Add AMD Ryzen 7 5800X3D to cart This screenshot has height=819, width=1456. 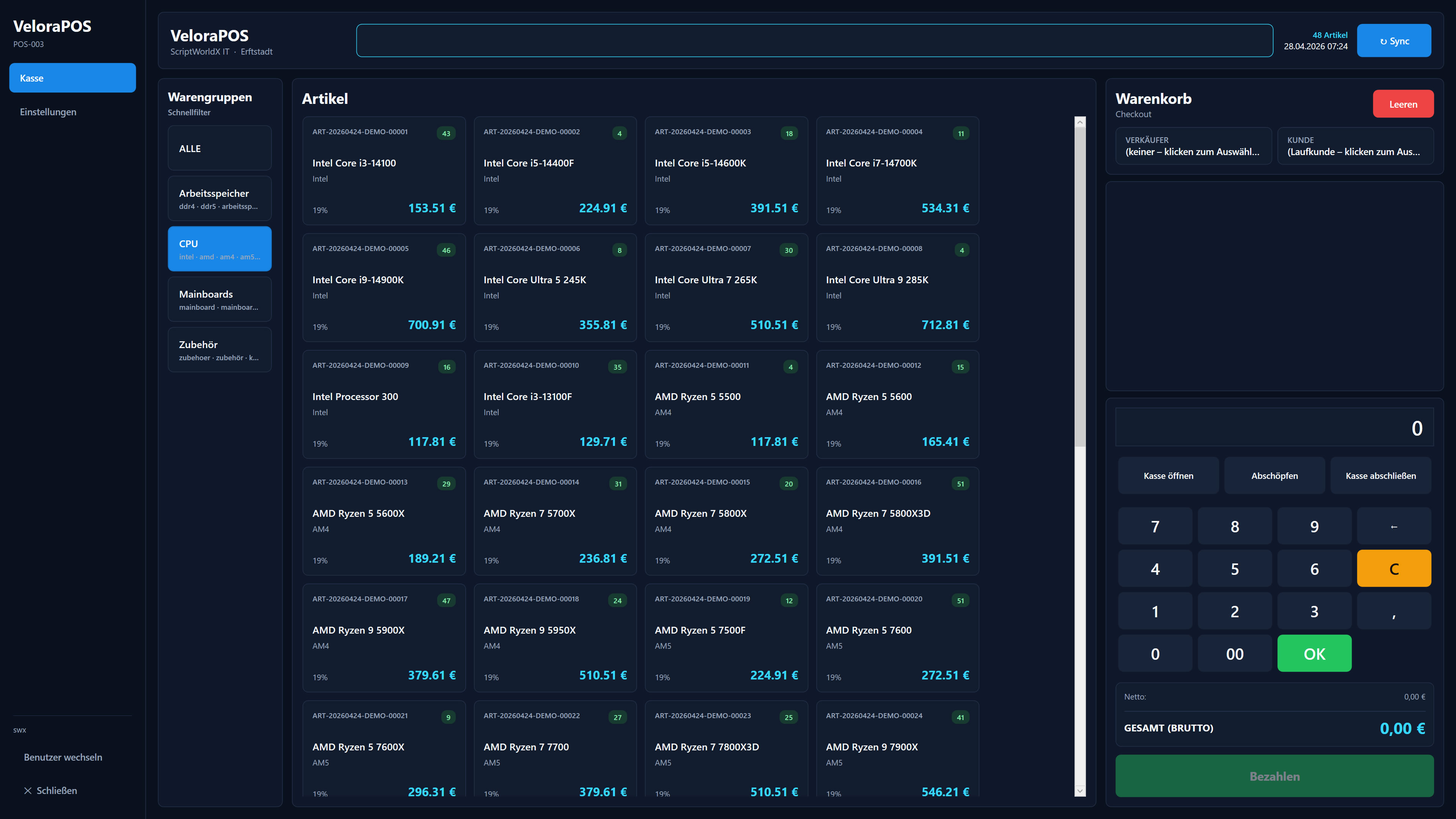897,521
